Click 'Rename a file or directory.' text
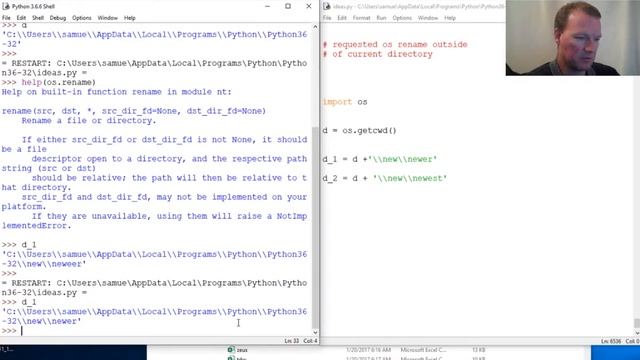640x360 pixels. click(89, 121)
